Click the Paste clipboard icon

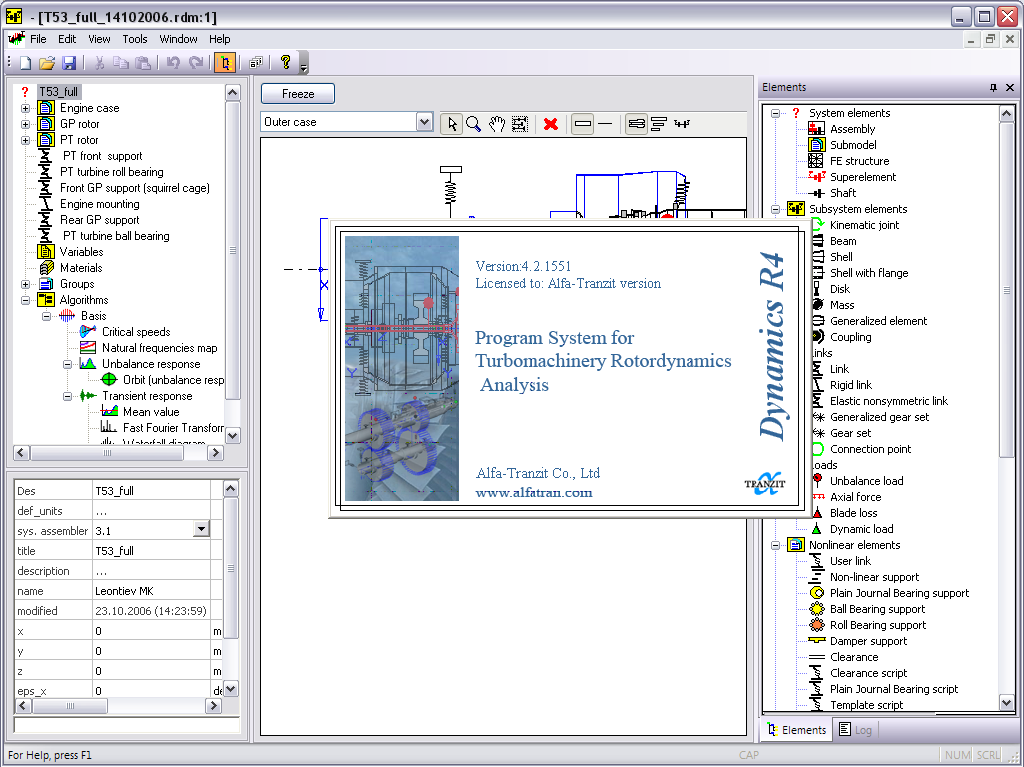[x=142, y=63]
